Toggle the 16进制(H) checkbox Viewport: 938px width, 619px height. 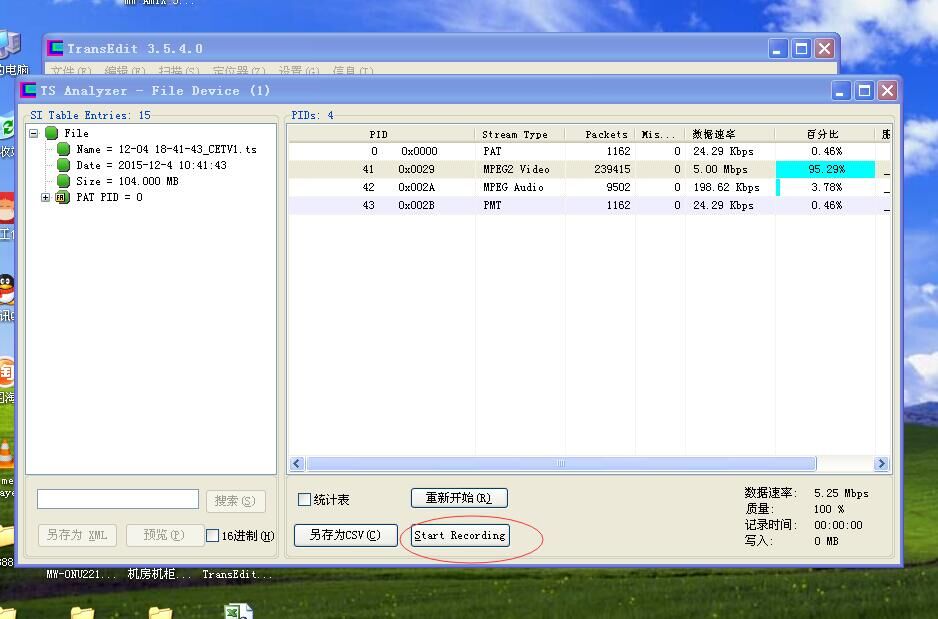click(x=212, y=535)
